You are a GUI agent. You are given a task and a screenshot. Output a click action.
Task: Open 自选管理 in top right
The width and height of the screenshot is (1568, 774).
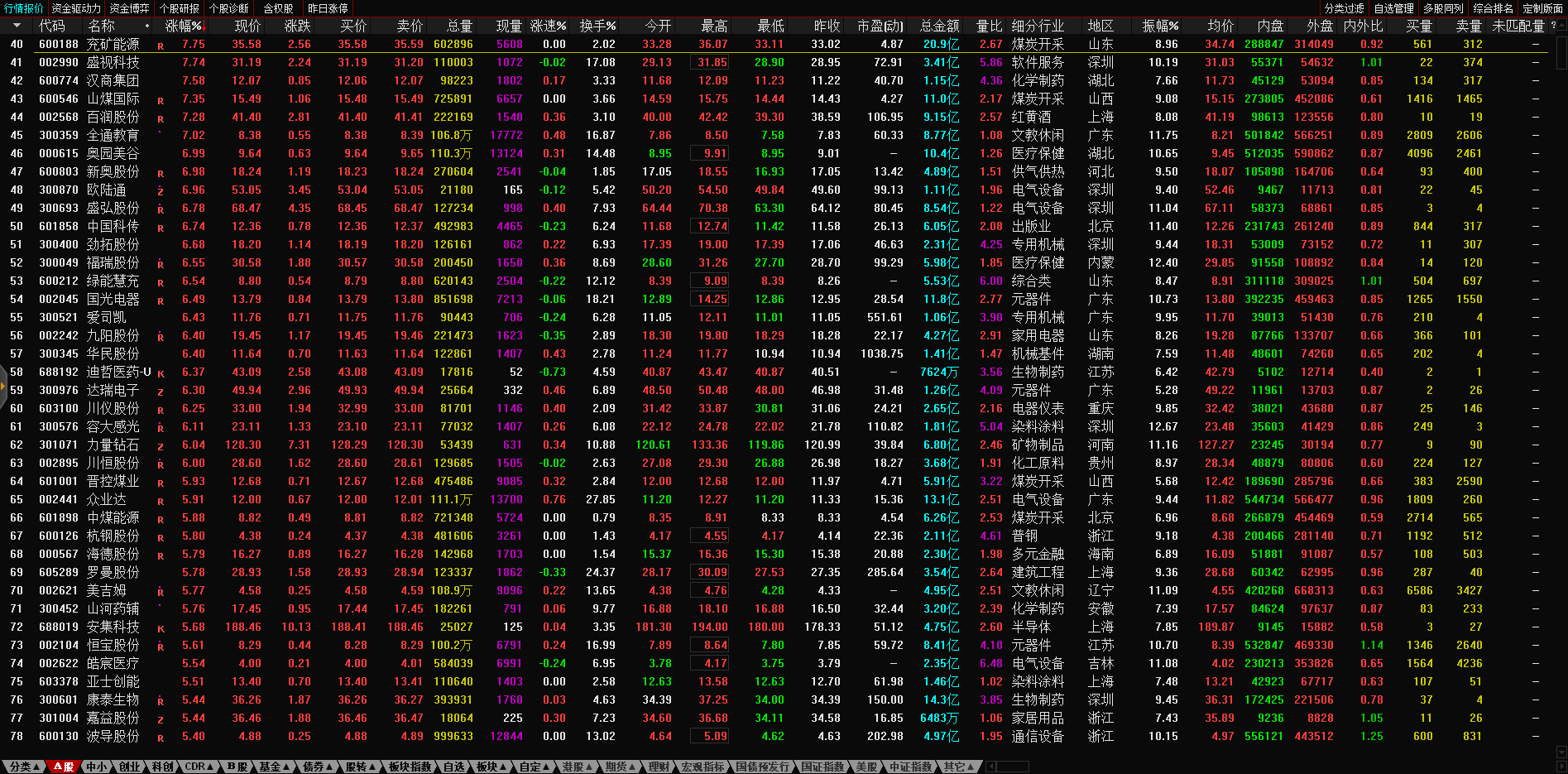coord(1394,8)
